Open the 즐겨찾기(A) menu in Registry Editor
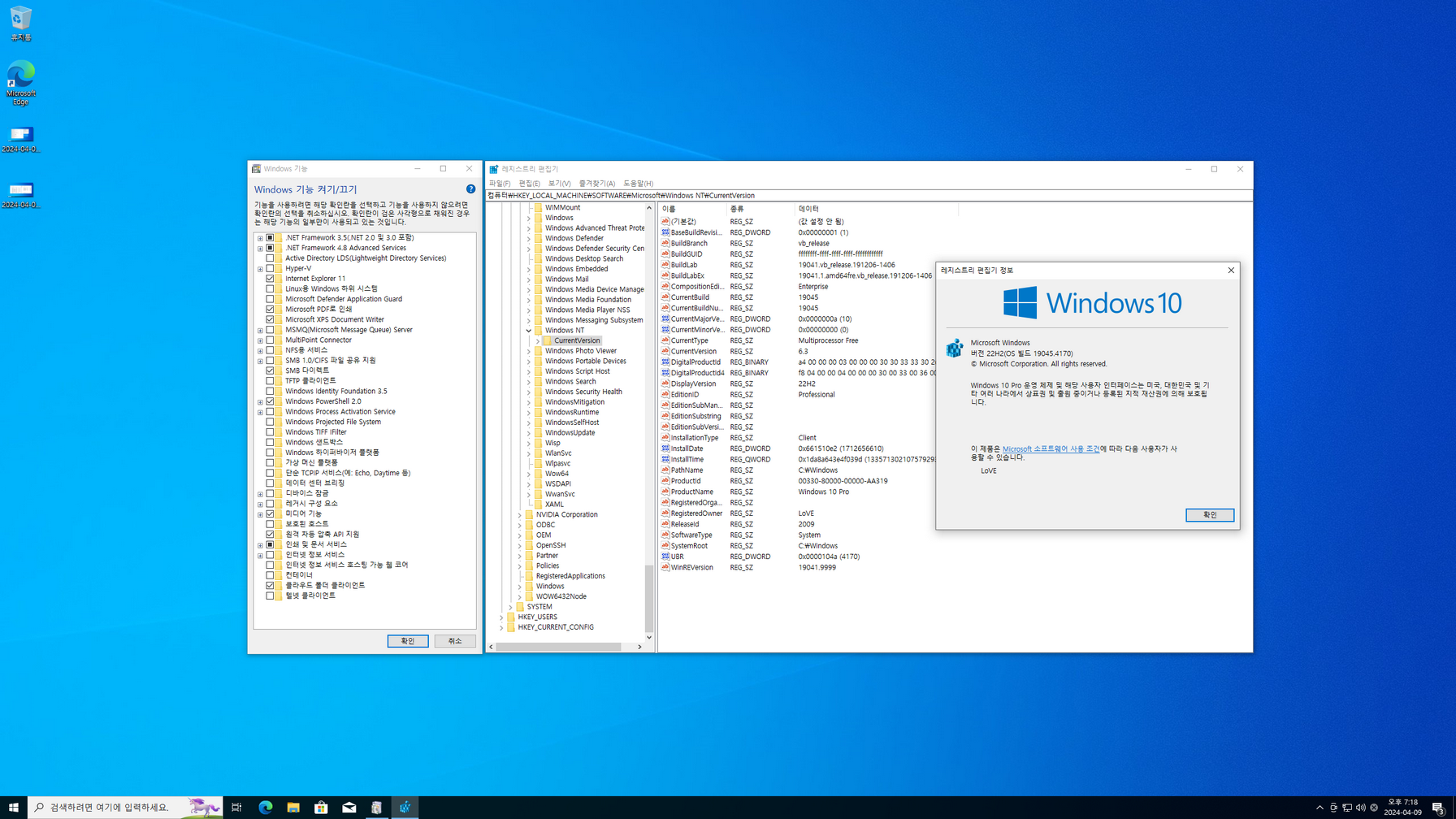The width and height of the screenshot is (1456, 819). pyautogui.click(x=596, y=184)
